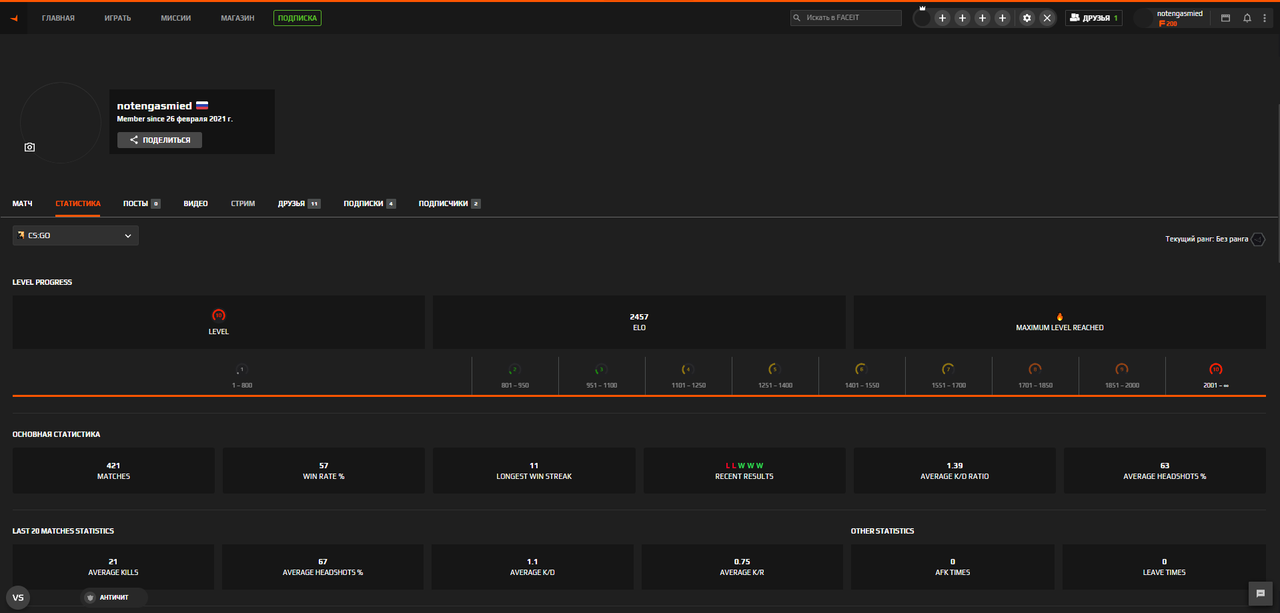Add player via plus slot beside leader avatar
The height and width of the screenshot is (613, 1280).
click(x=942, y=18)
